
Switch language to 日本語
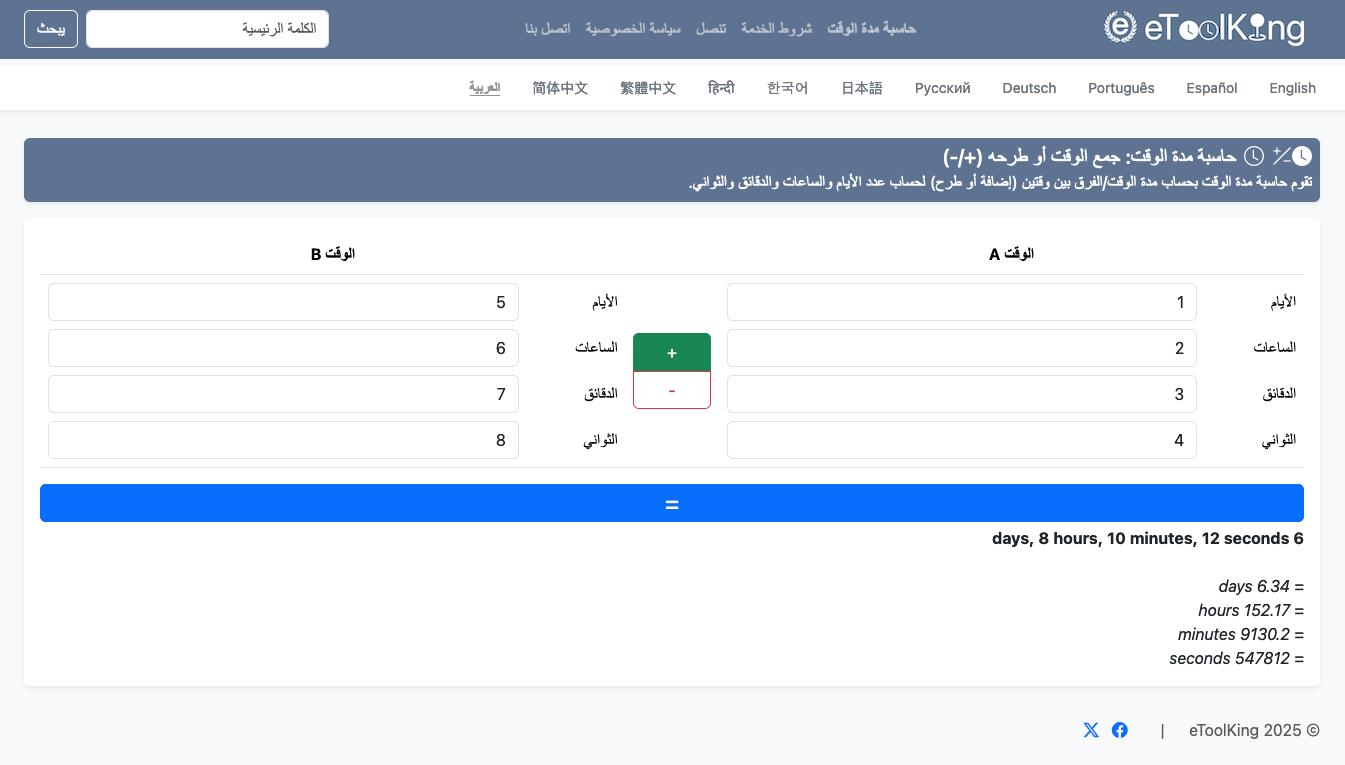point(861,88)
